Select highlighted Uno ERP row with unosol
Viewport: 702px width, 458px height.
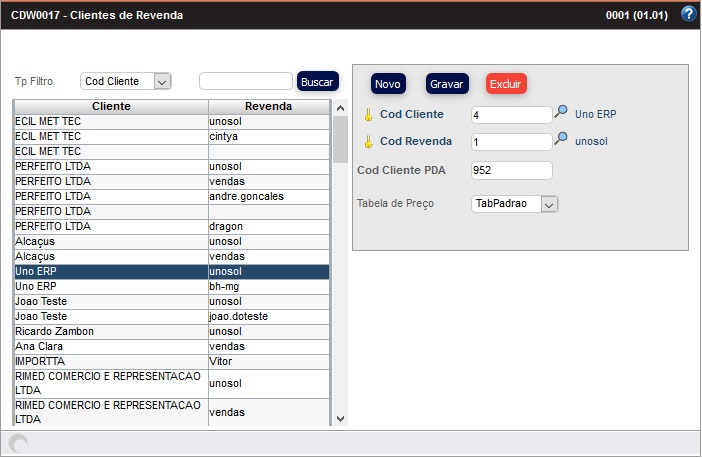pos(172,272)
